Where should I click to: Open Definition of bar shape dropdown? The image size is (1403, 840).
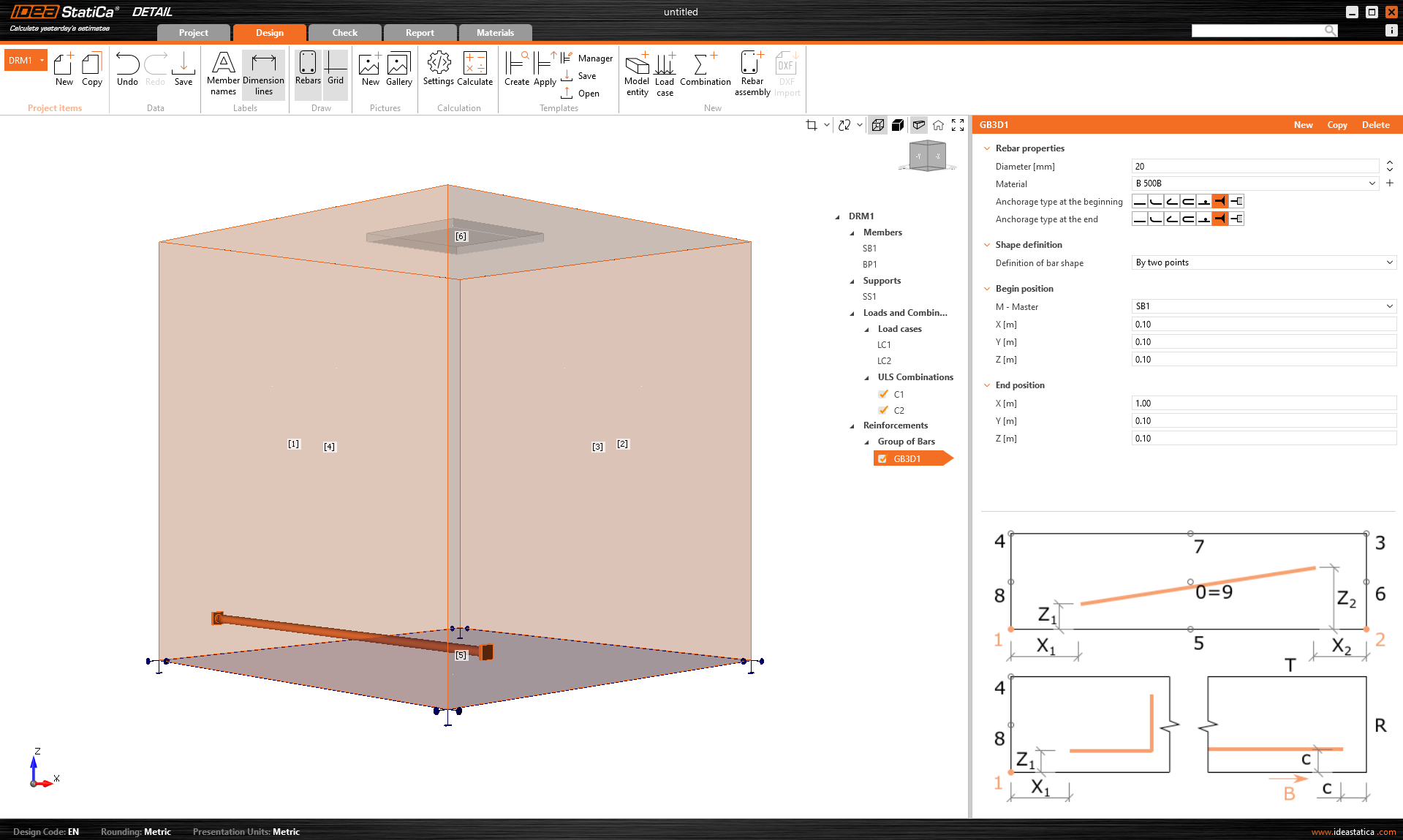1263,262
